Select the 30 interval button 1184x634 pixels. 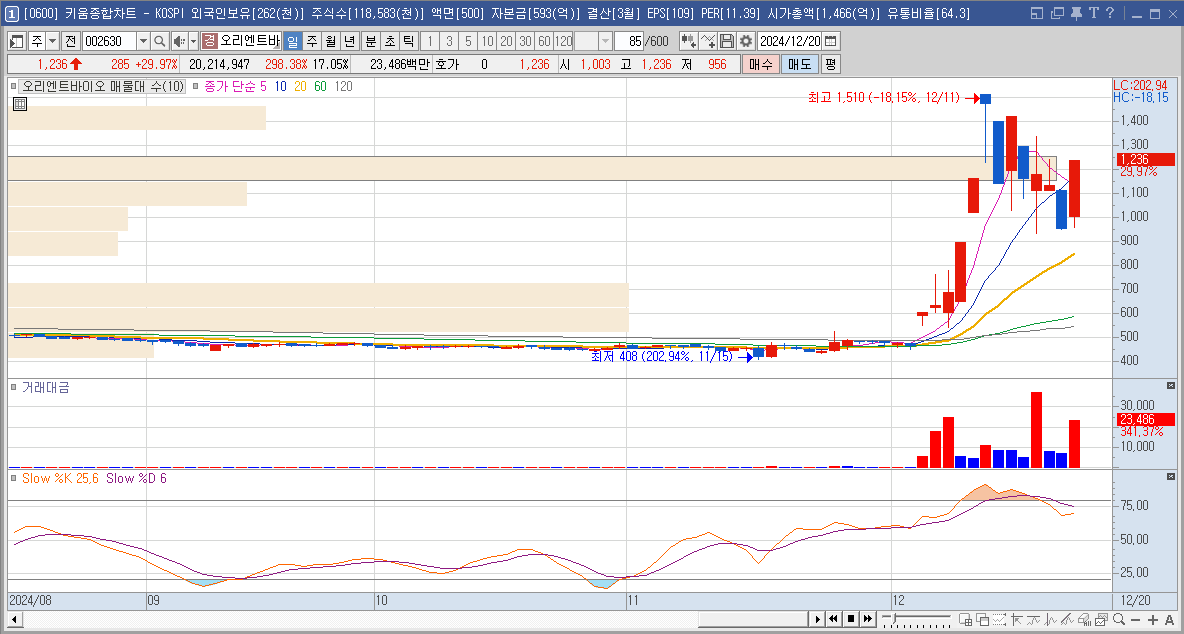pyautogui.click(x=526, y=42)
